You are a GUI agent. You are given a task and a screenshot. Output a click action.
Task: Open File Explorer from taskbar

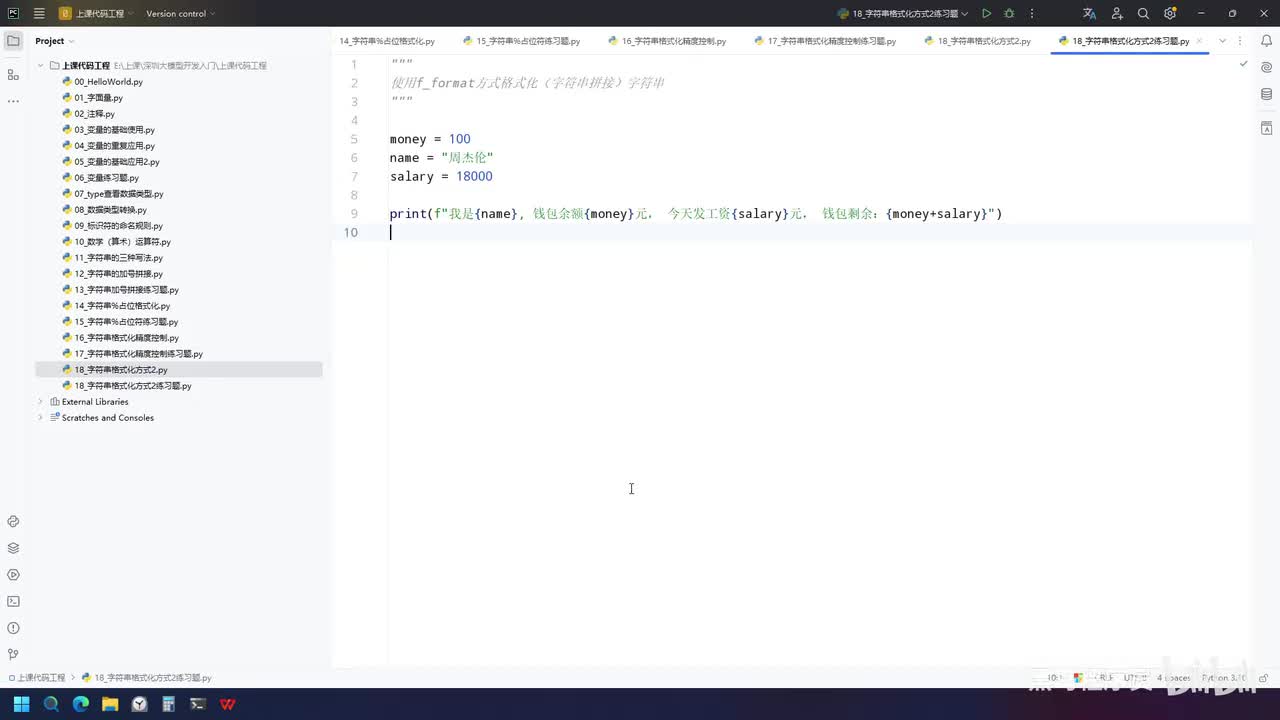click(110, 704)
